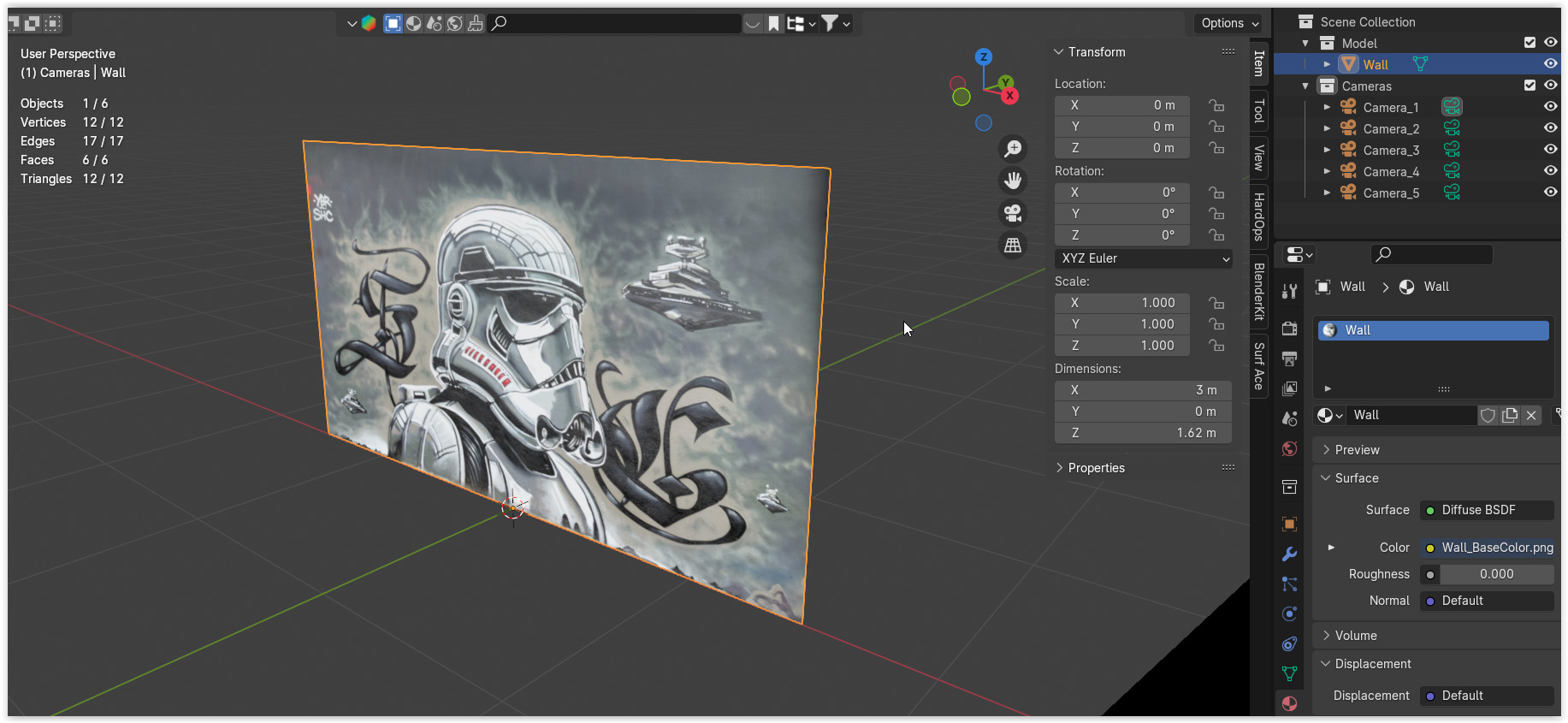
Task: Click Camera_1 camera data icon in outliner
Action: pyautogui.click(x=1452, y=107)
